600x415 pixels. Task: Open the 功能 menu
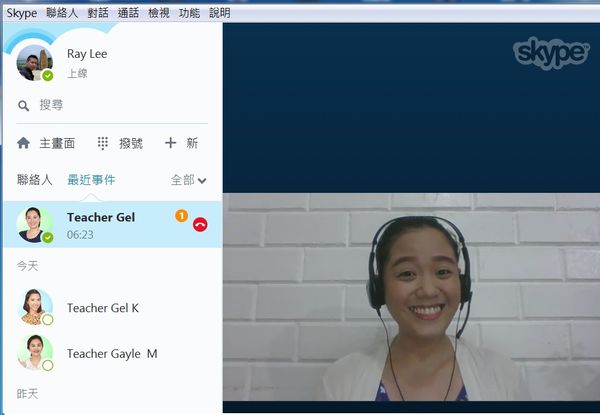(x=189, y=13)
